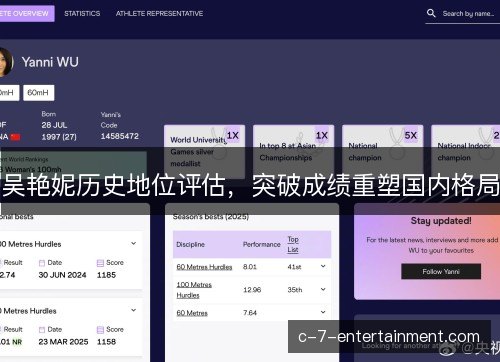
Task: Expand the 60 Metres Hurdles 8.01 row
Action: (x=323, y=266)
